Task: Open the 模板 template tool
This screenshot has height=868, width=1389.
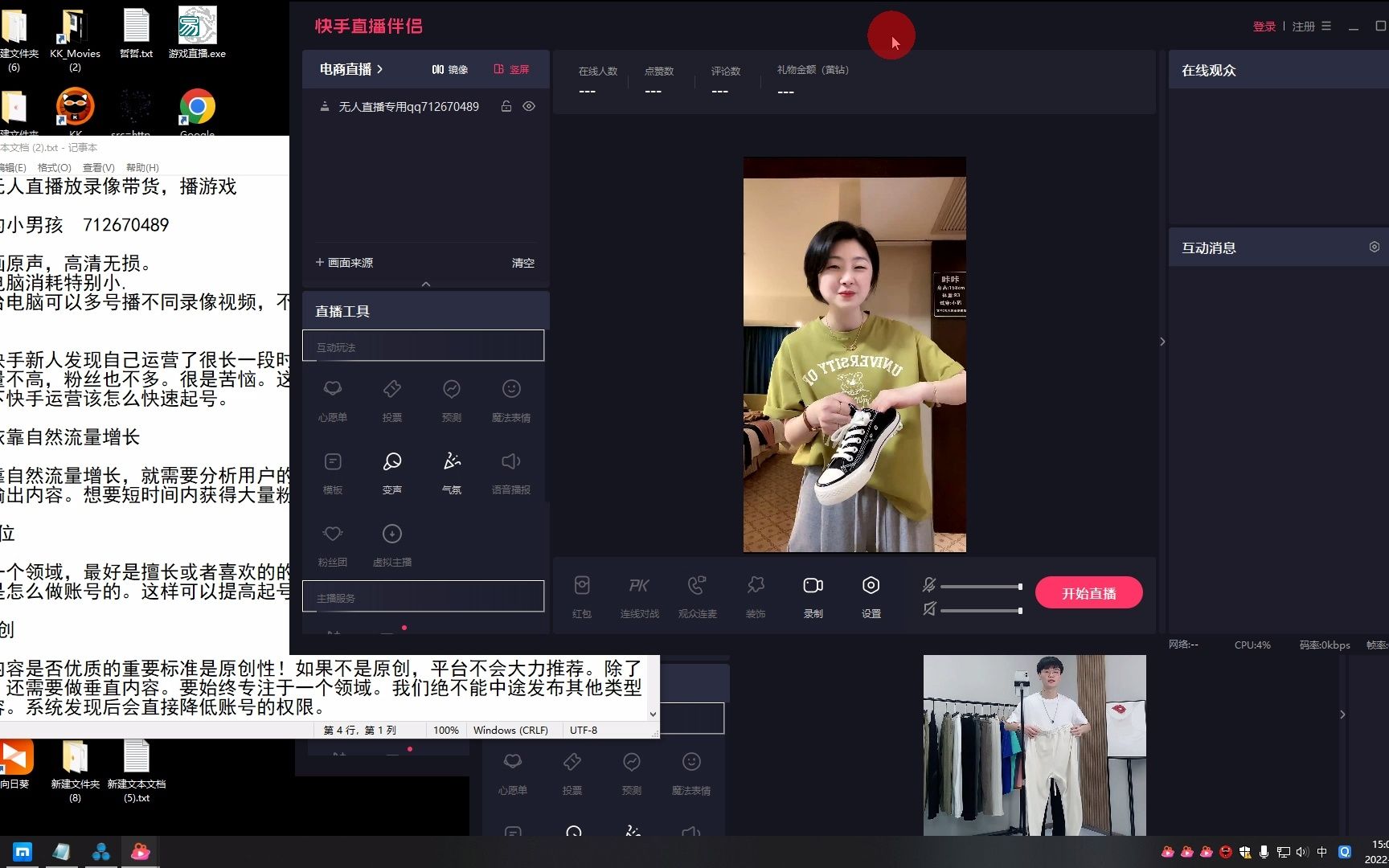Action: click(x=333, y=472)
